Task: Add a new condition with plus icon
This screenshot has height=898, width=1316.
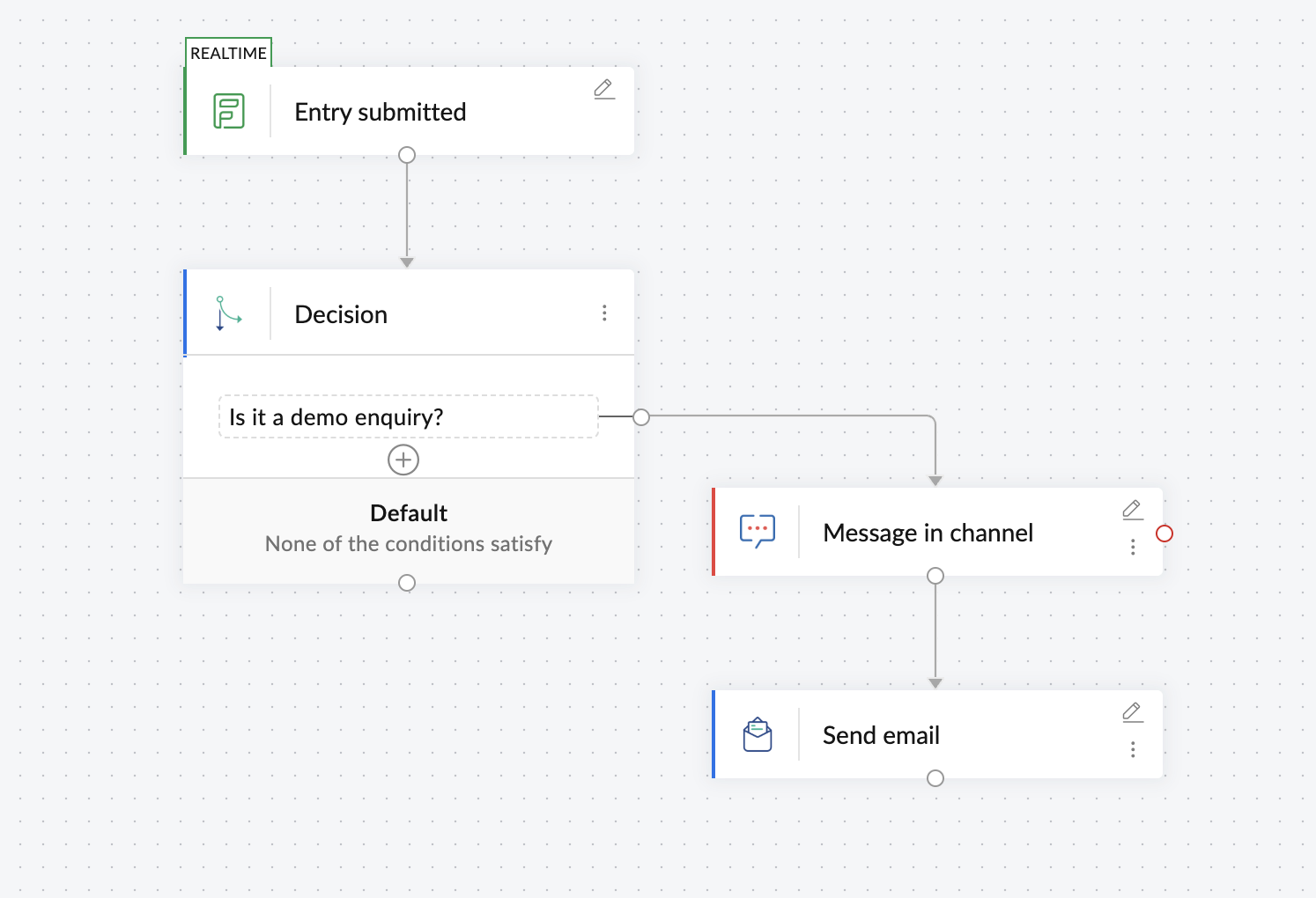Action: click(x=403, y=460)
